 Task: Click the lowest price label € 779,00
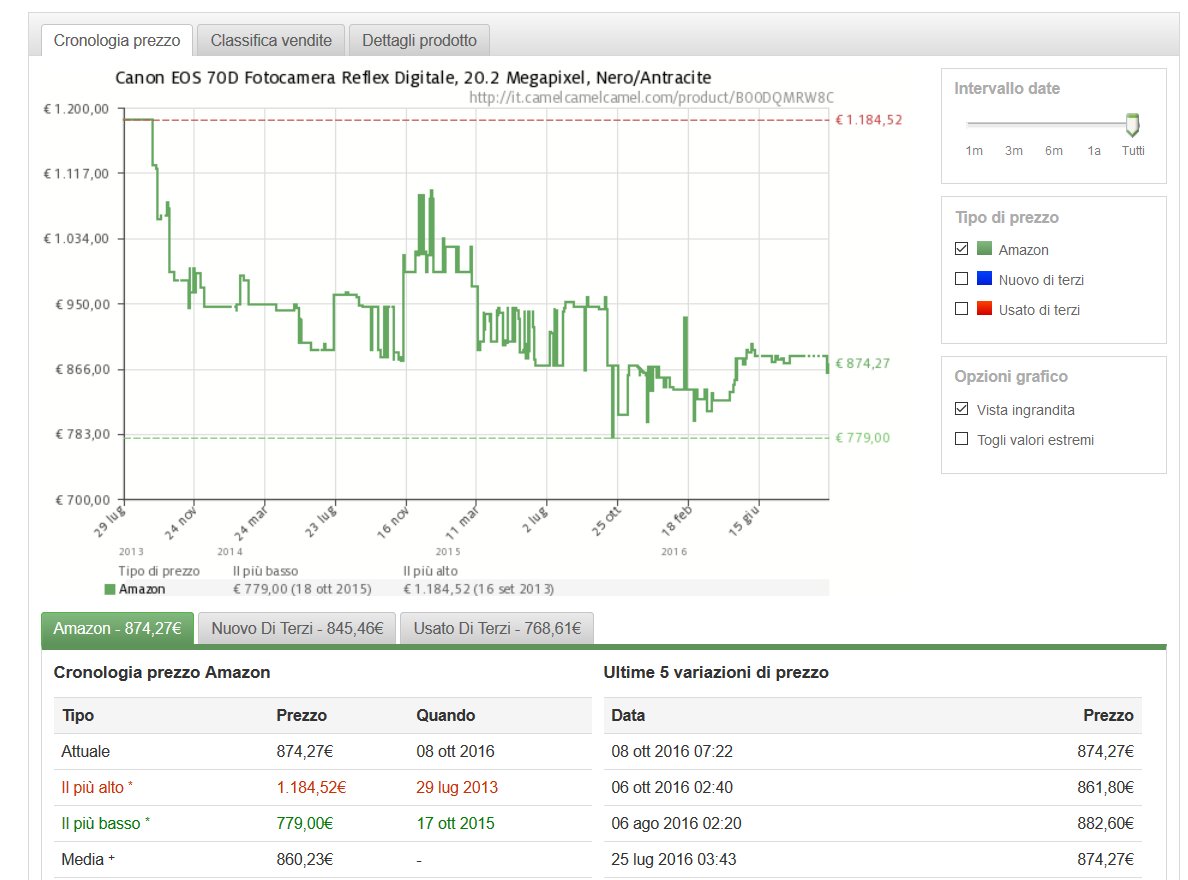click(x=862, y=437)
